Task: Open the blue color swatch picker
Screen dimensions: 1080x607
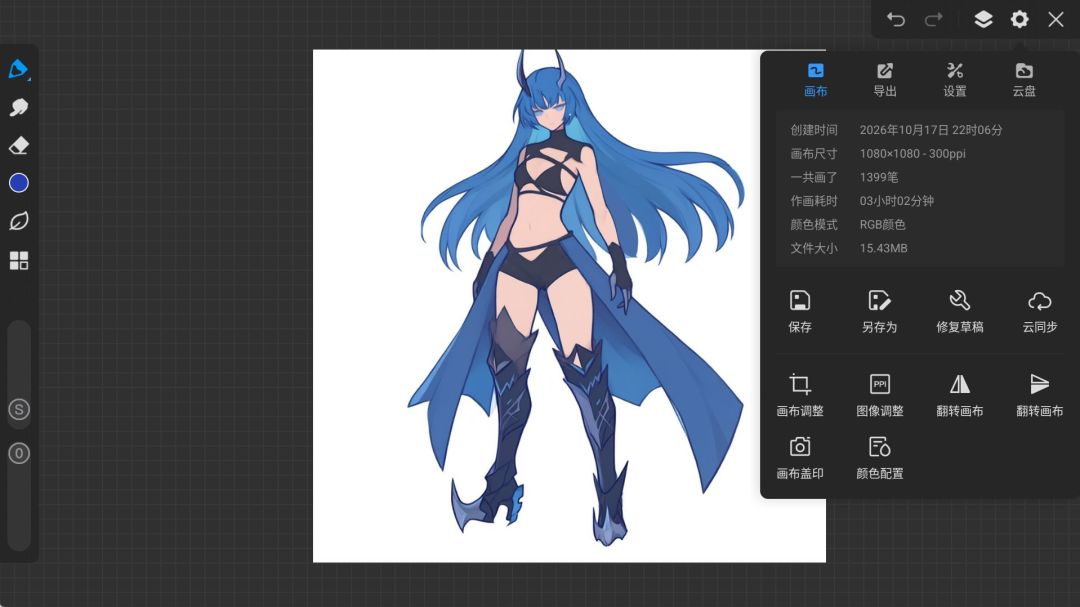Action: click(19, 183)
